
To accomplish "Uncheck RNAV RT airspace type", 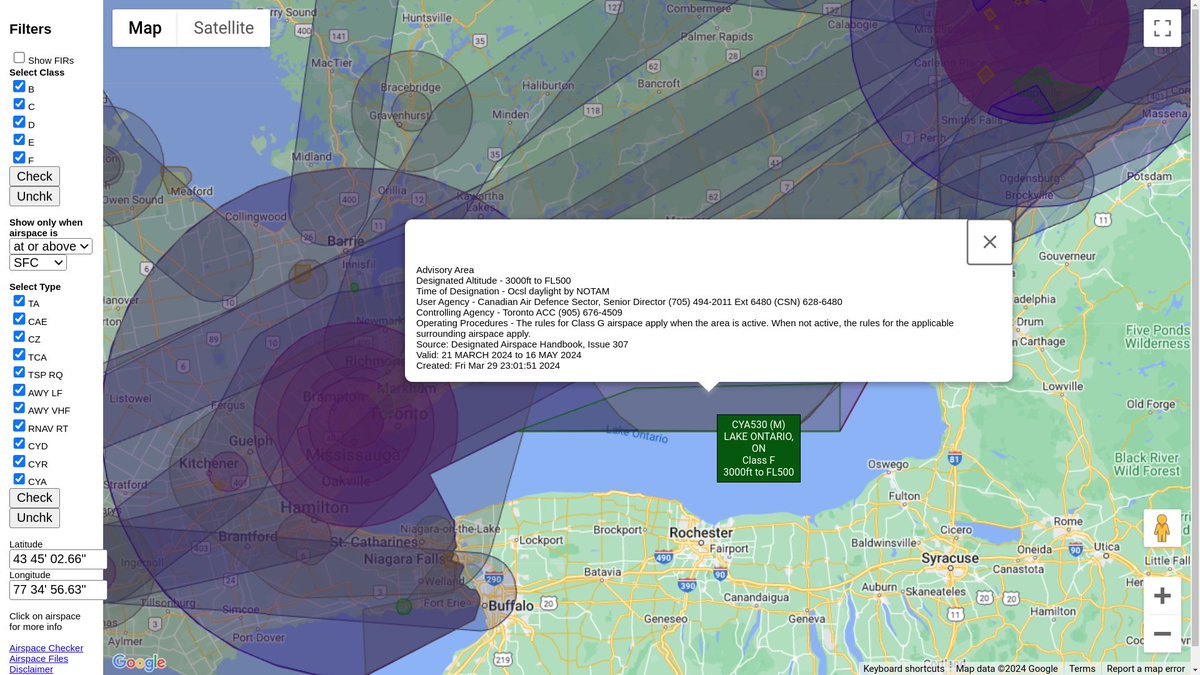I will point(19,426).
